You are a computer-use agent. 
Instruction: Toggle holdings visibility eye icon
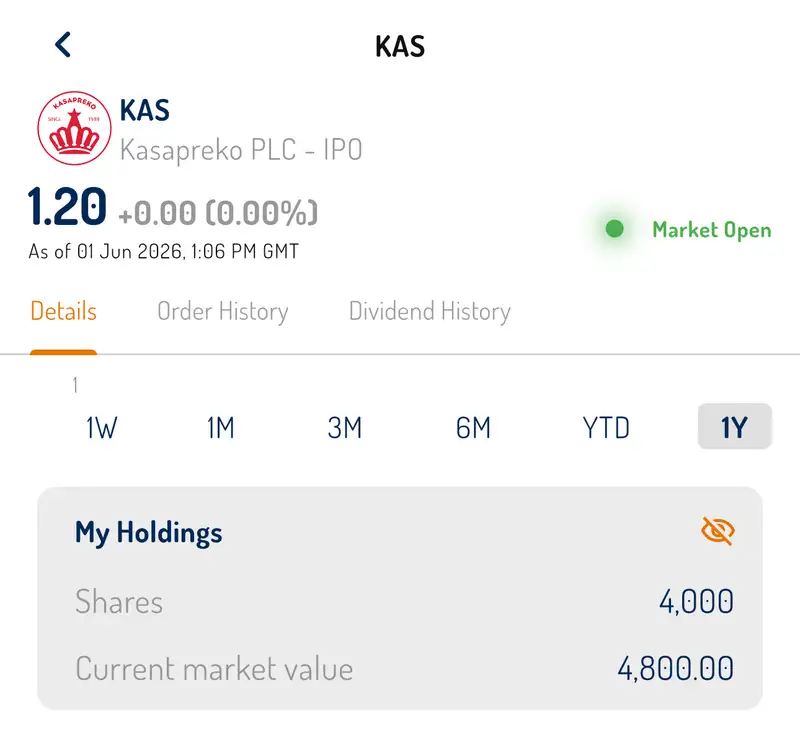717,531
